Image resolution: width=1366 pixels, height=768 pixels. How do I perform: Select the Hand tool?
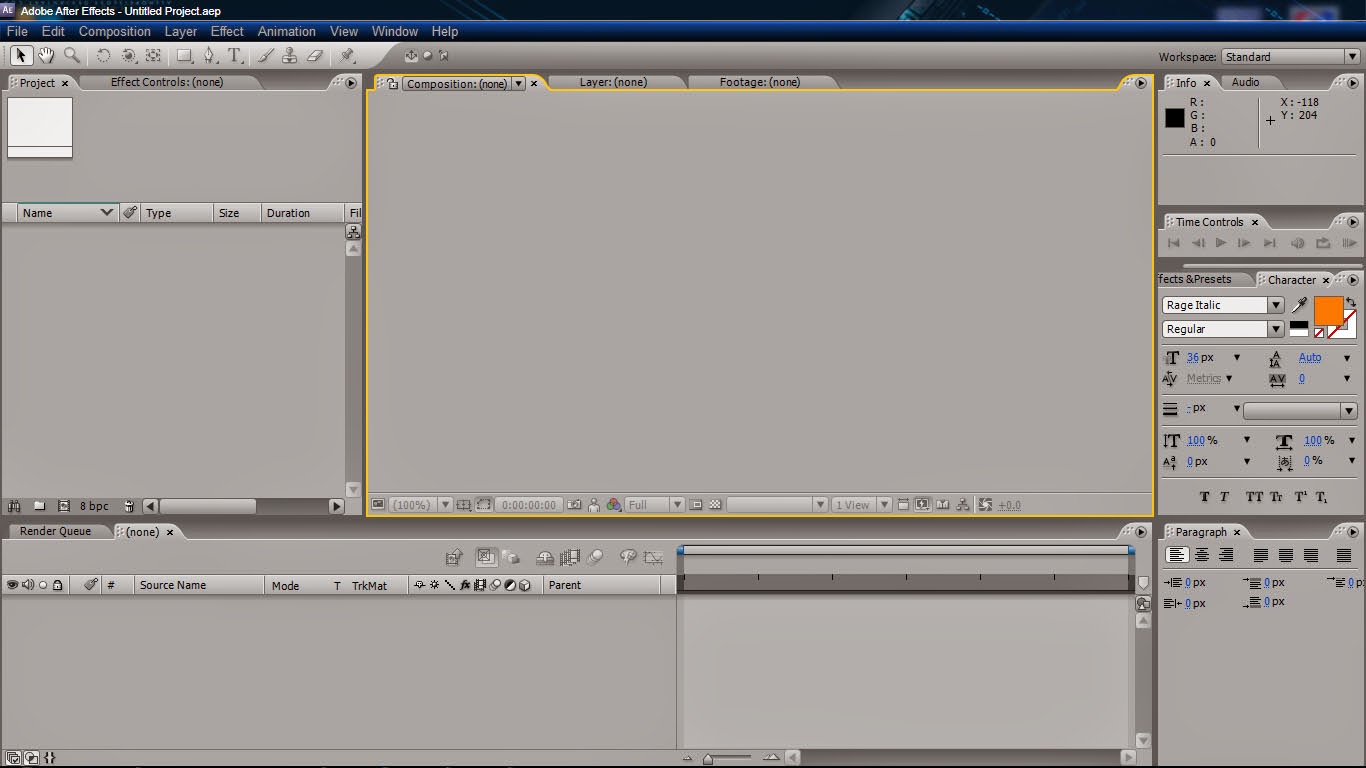pos(46,56)
